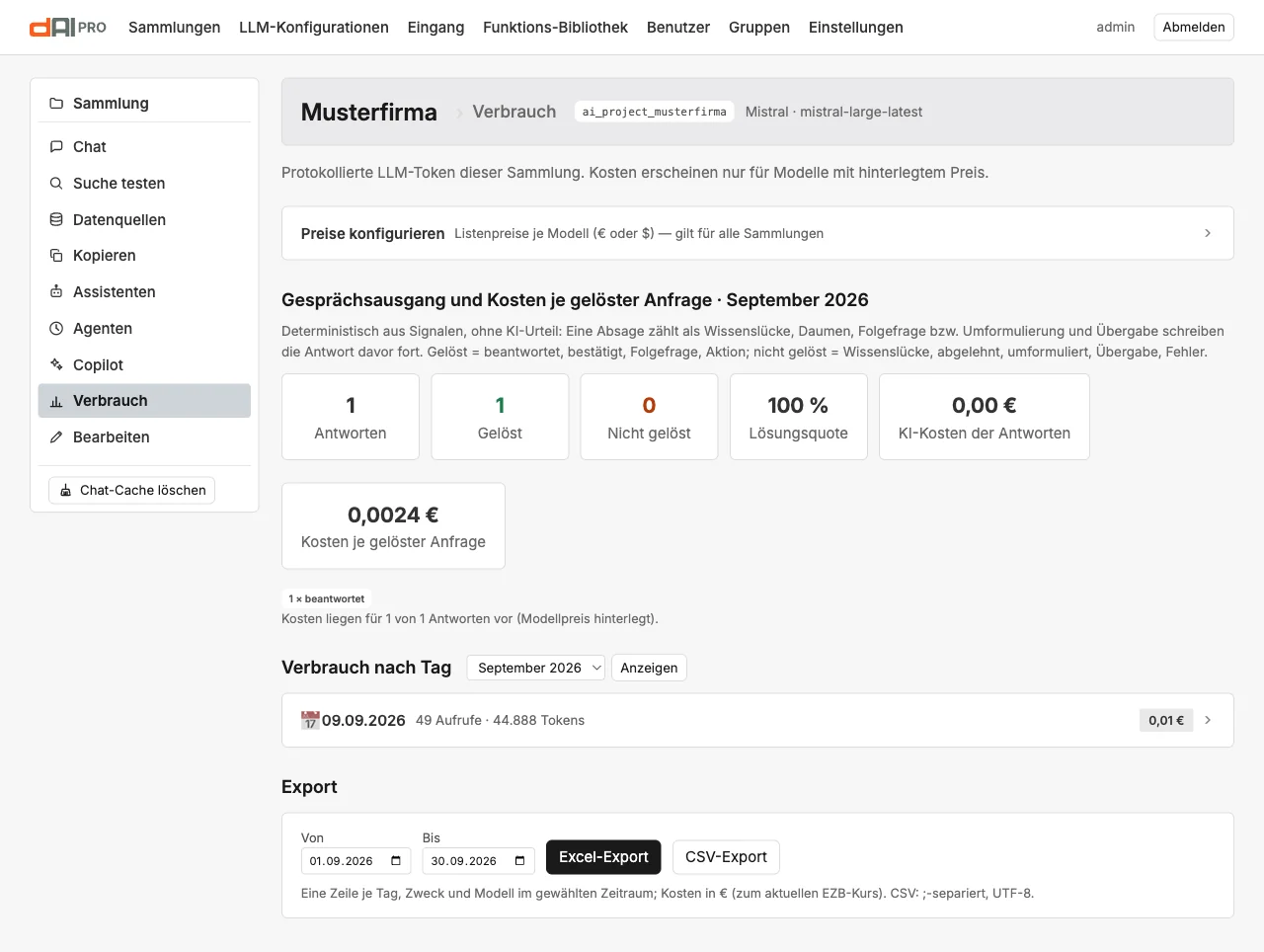Click the copy icon for Kopieren
This screenshot has height=952, width=1264.
click(56, 256)
